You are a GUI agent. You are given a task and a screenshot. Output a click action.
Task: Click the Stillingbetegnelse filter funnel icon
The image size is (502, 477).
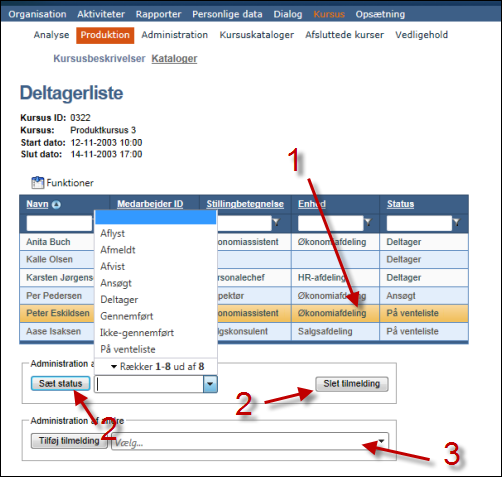click(x=276, y=222)
